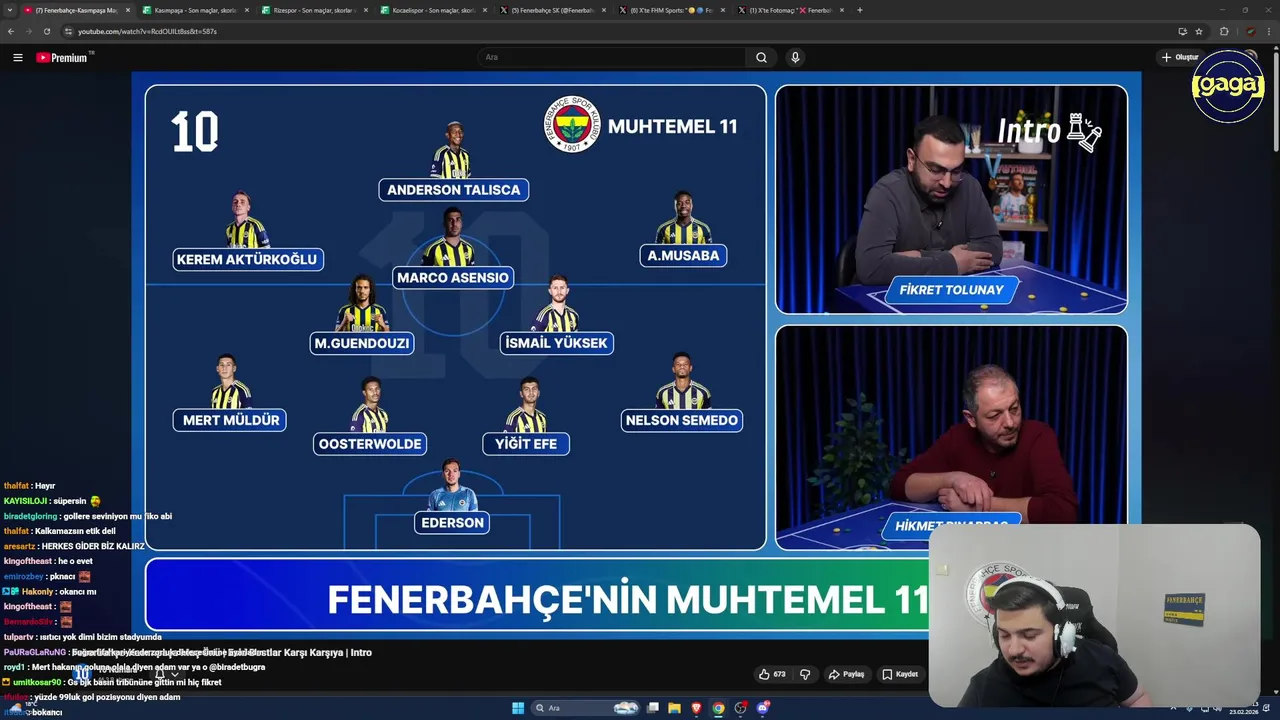Launch Brave browser from the taskbar
Screen dimensions: 1280x720
pyautogui.click(x=697, y=708)
